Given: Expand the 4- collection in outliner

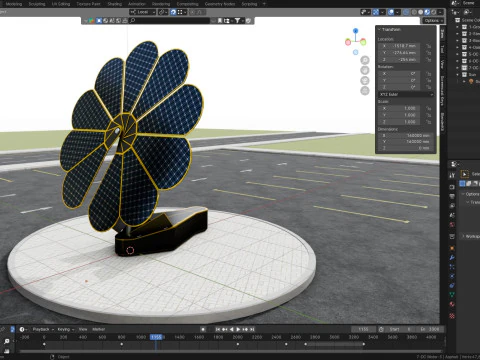Looking at the screenshot, I should [x=457, y=47].
